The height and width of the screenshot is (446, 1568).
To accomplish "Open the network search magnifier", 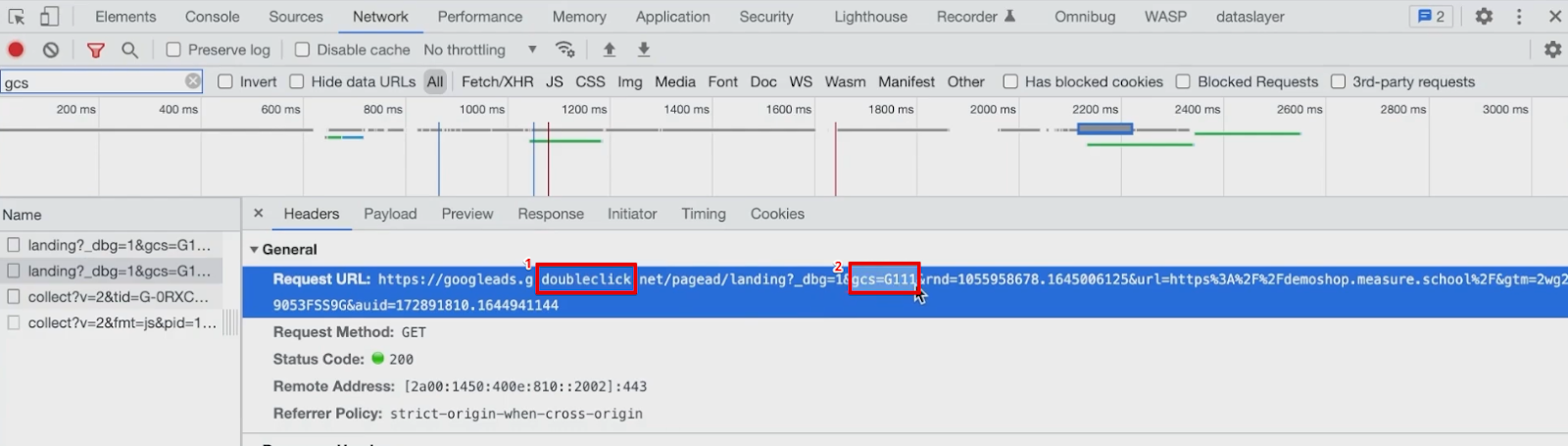I will (x=129, y=50).
